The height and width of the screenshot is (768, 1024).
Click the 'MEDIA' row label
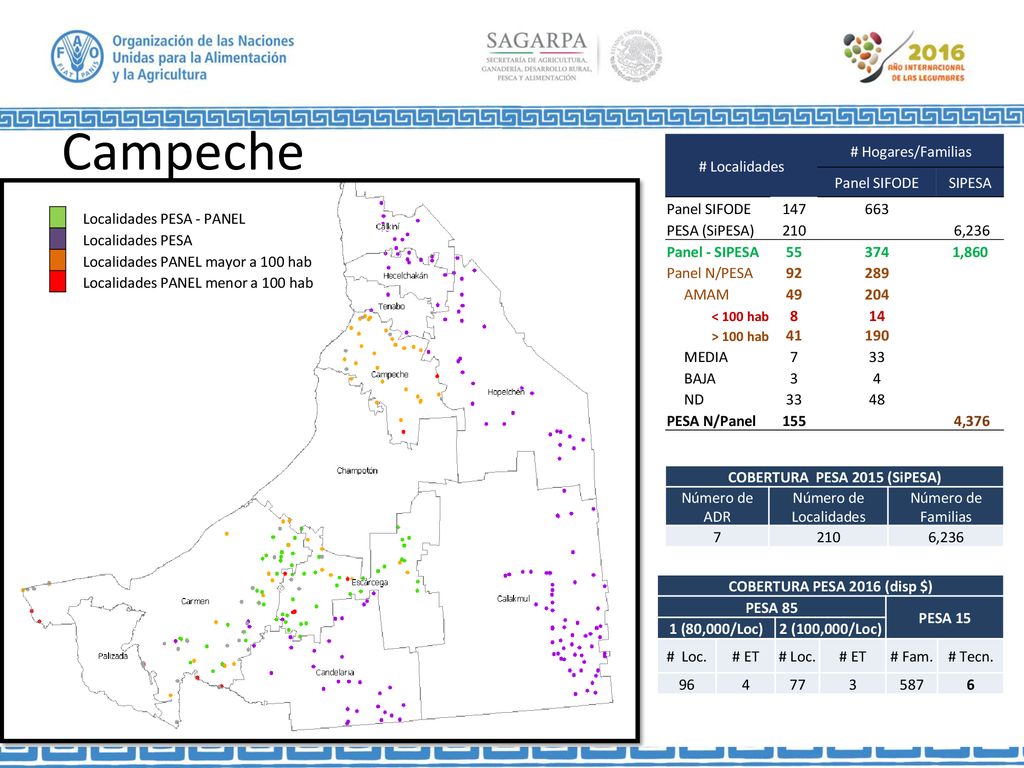(x=706, y=357)
